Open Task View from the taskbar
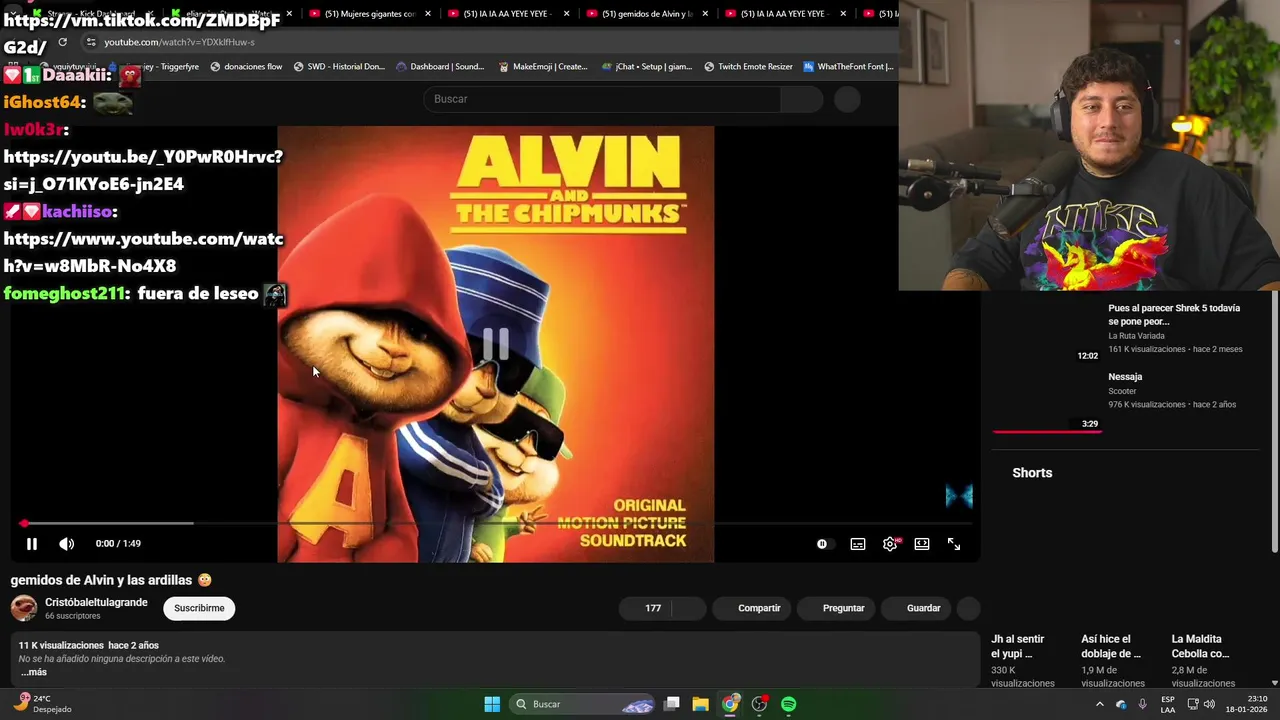The width and height of the screenshot is (1280, 720). coord(672,704)
